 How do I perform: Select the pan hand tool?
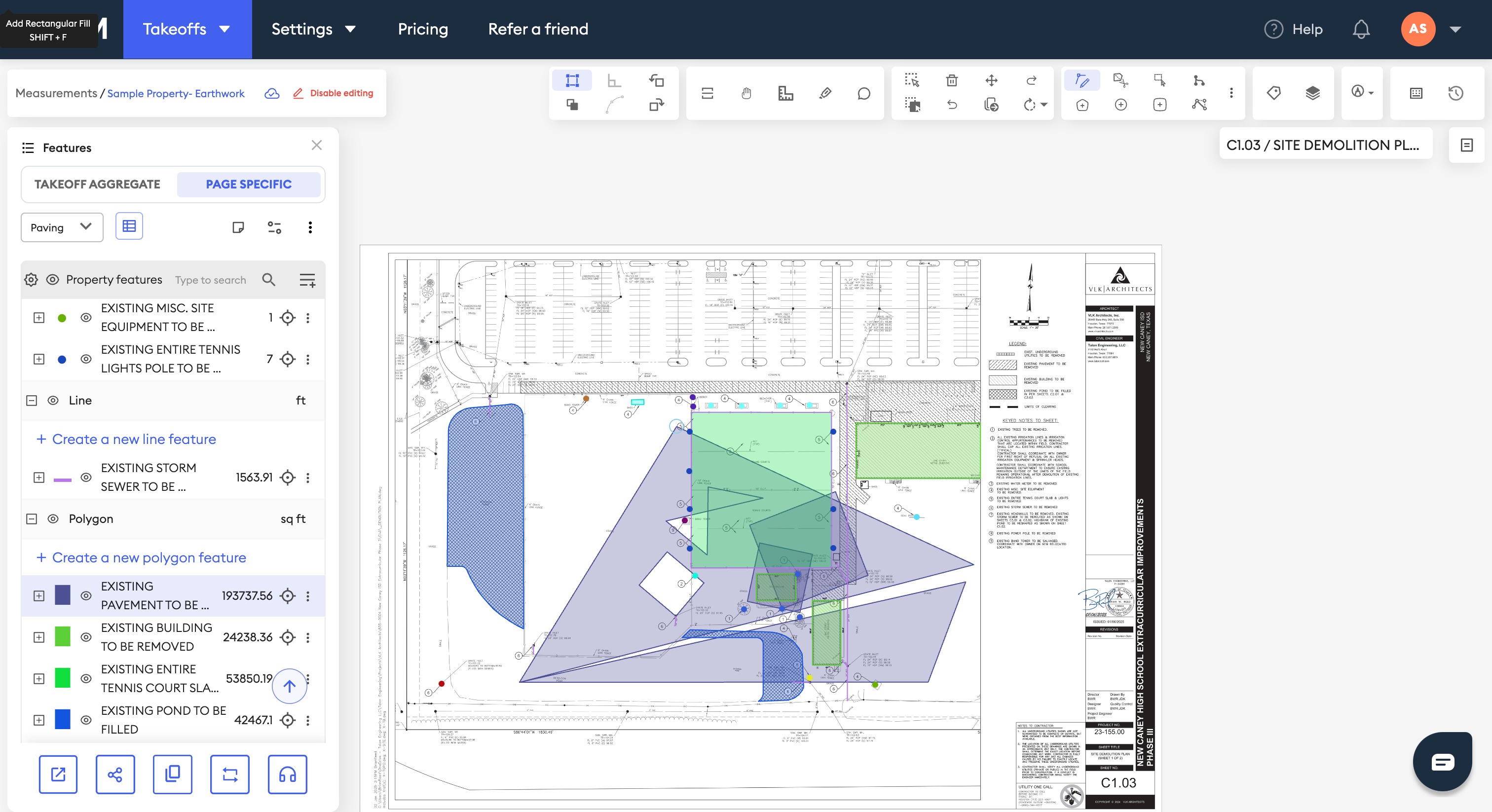tap(746, 93)
